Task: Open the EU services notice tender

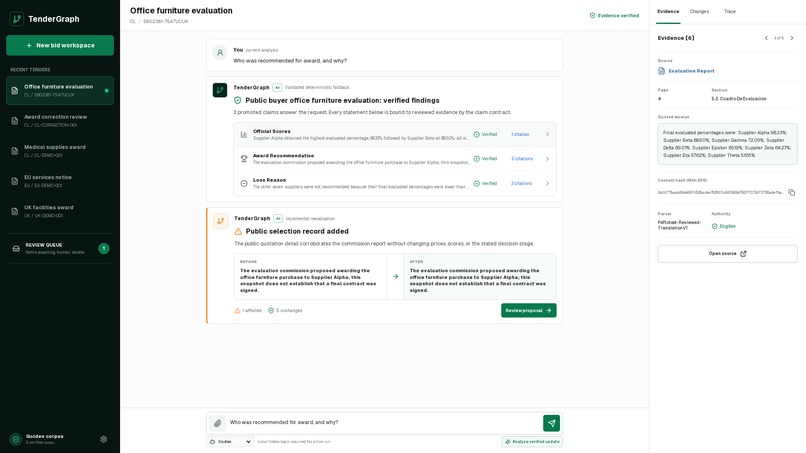Action: click(60, 181)
